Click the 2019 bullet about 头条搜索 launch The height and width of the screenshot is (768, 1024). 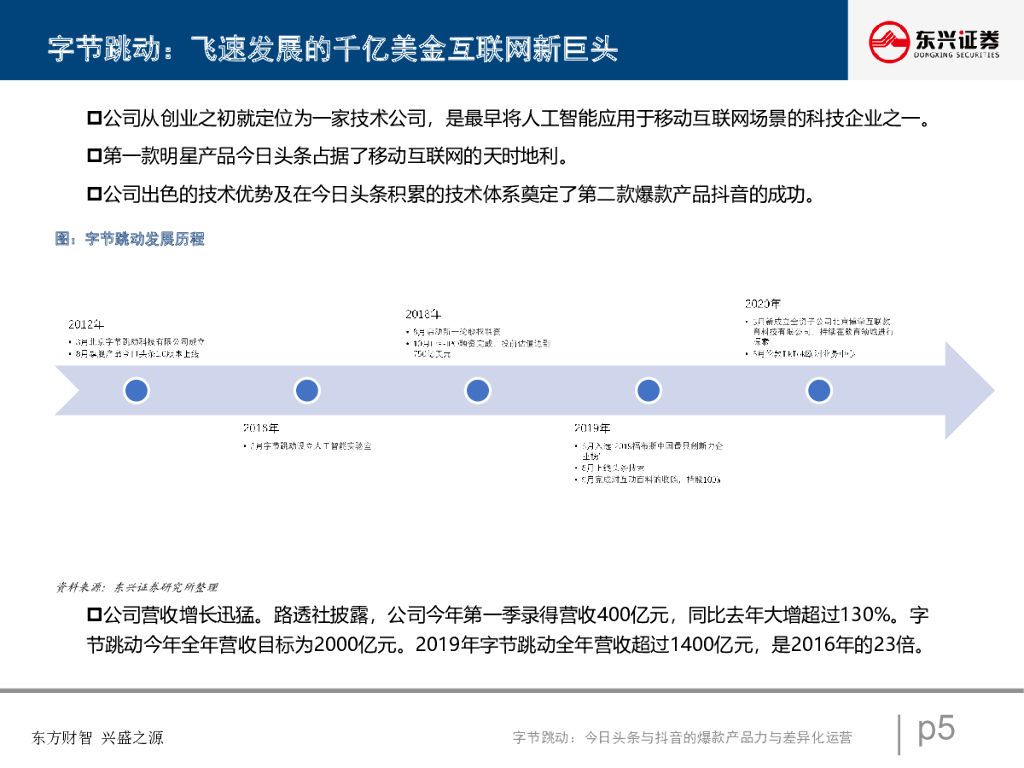point(610,468)
